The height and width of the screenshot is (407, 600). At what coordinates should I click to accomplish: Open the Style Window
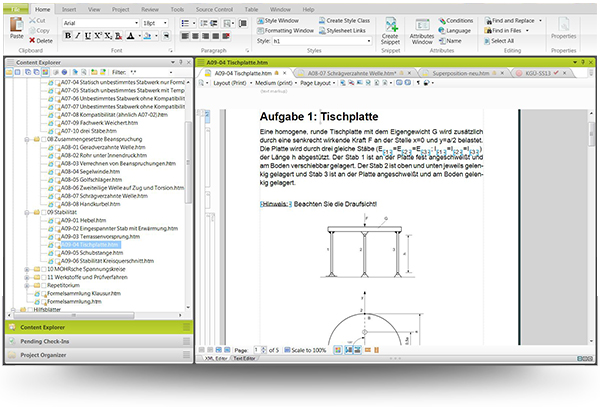pyautogui.click(x=278, y=21)
